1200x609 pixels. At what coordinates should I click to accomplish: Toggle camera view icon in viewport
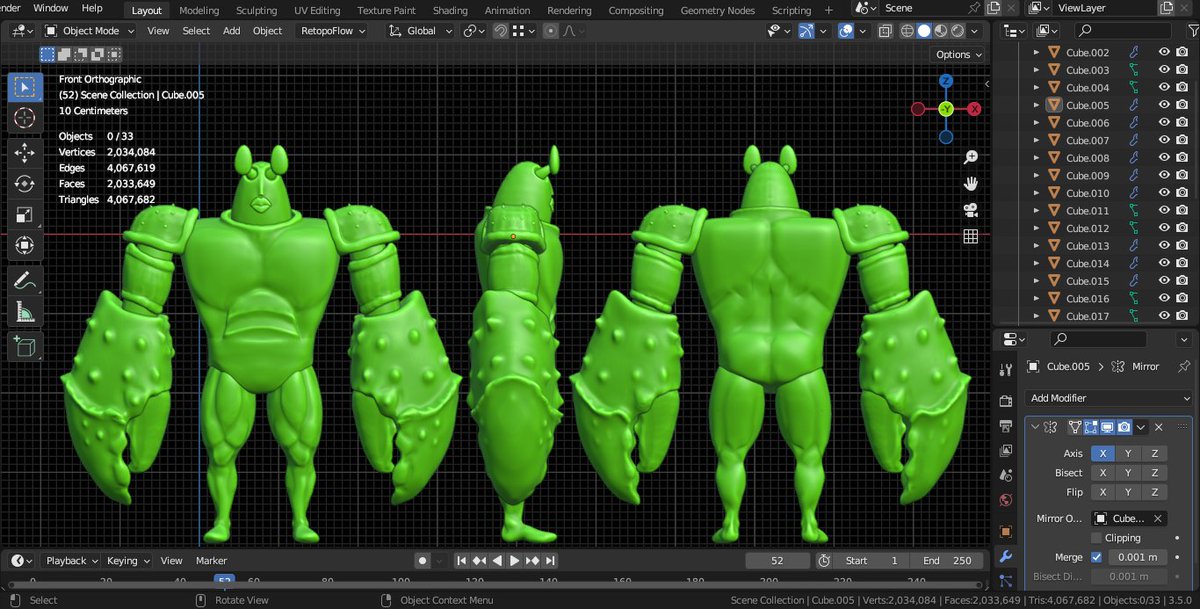(970, 210)
